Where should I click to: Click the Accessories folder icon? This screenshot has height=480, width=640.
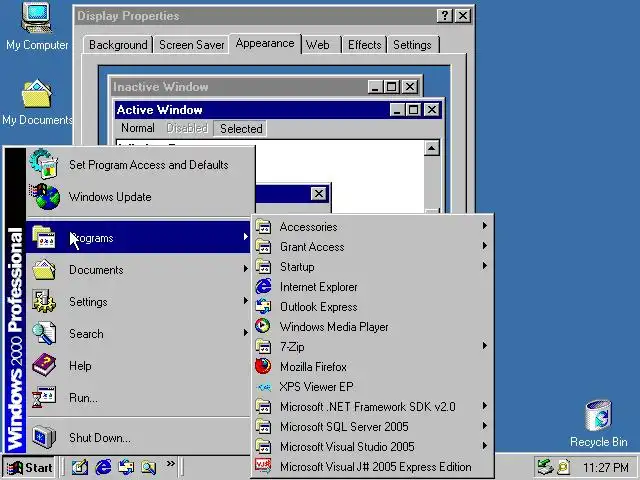coord(263,227)
